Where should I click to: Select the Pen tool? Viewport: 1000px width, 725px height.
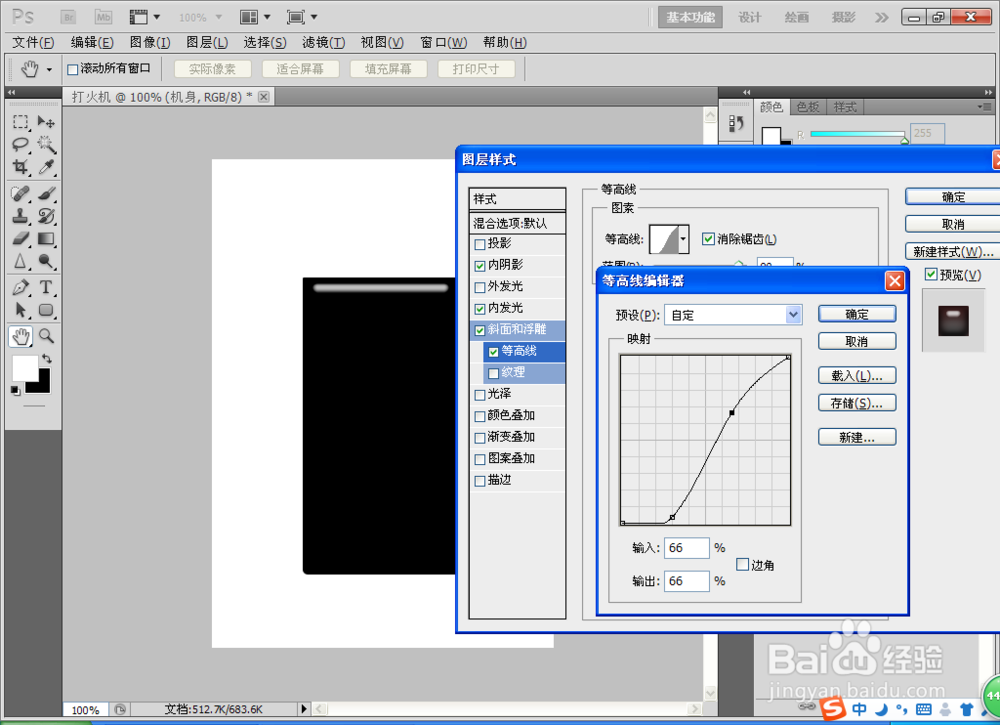coord(20,287)
